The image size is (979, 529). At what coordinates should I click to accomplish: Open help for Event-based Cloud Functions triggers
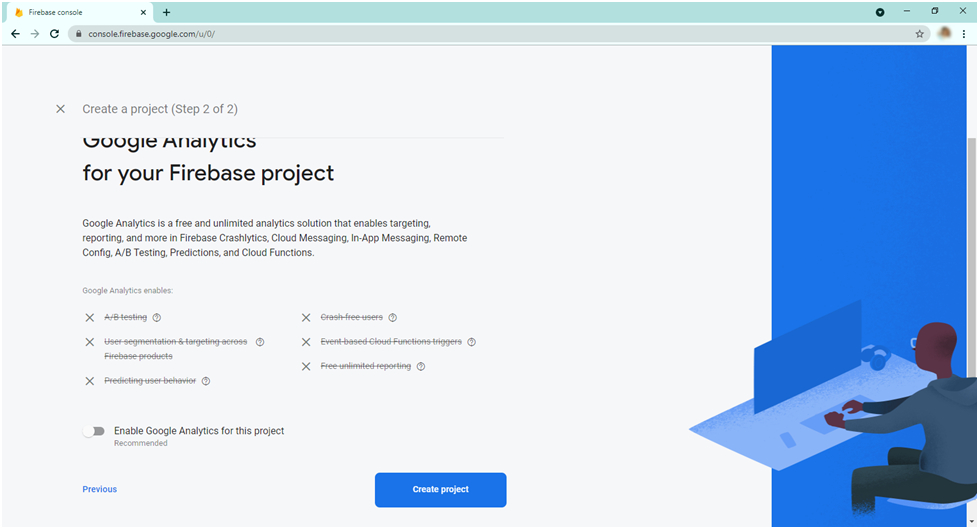tap(471, 342)
